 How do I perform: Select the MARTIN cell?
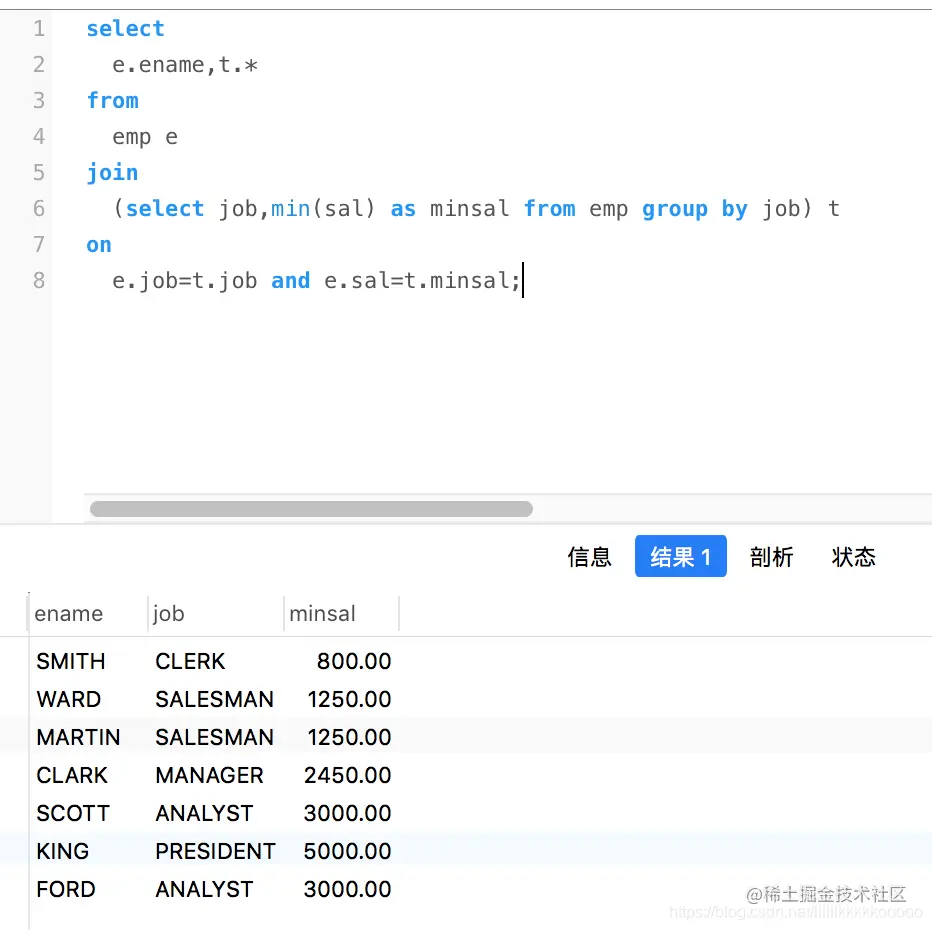pyautogui.click(x=78, y=737)
